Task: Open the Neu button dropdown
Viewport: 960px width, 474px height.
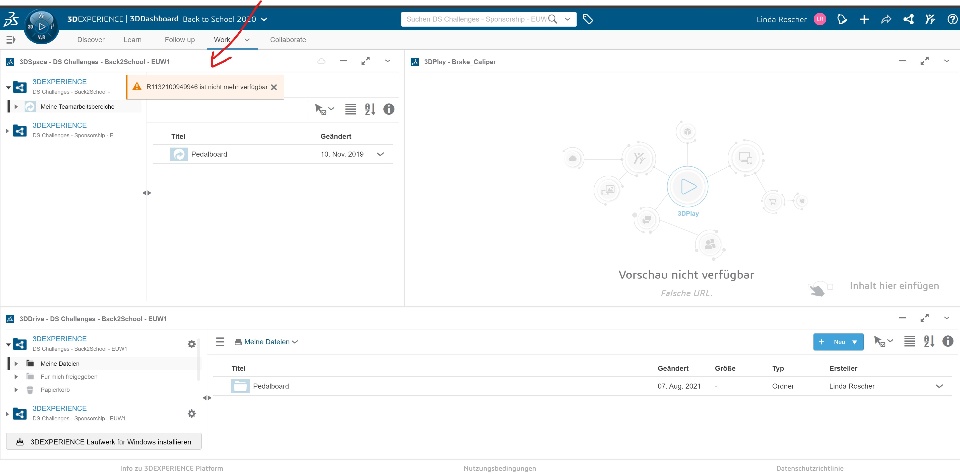Action: pyautogui.click(x=854, y=342)
